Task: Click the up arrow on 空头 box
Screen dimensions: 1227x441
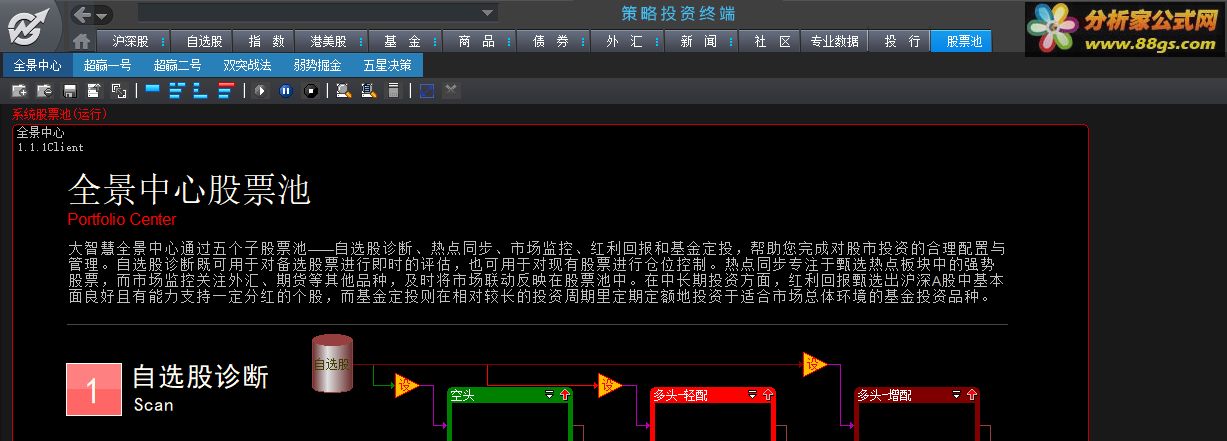Action: point(564,395)
